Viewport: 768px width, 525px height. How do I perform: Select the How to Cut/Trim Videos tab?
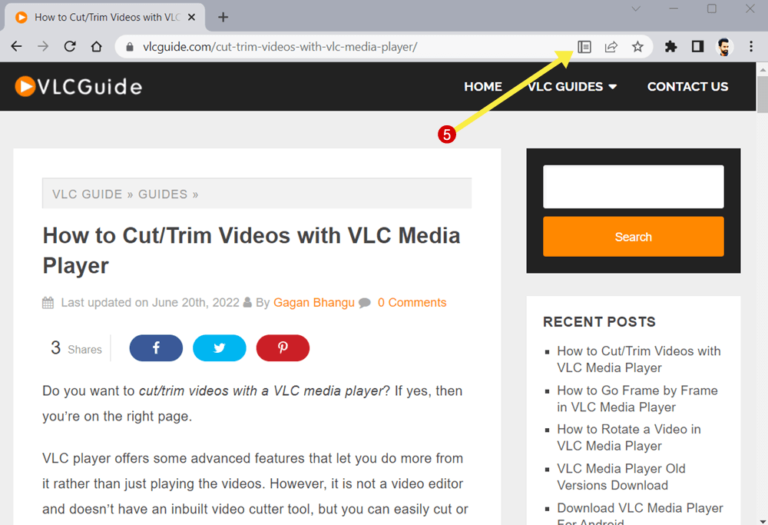105,17
